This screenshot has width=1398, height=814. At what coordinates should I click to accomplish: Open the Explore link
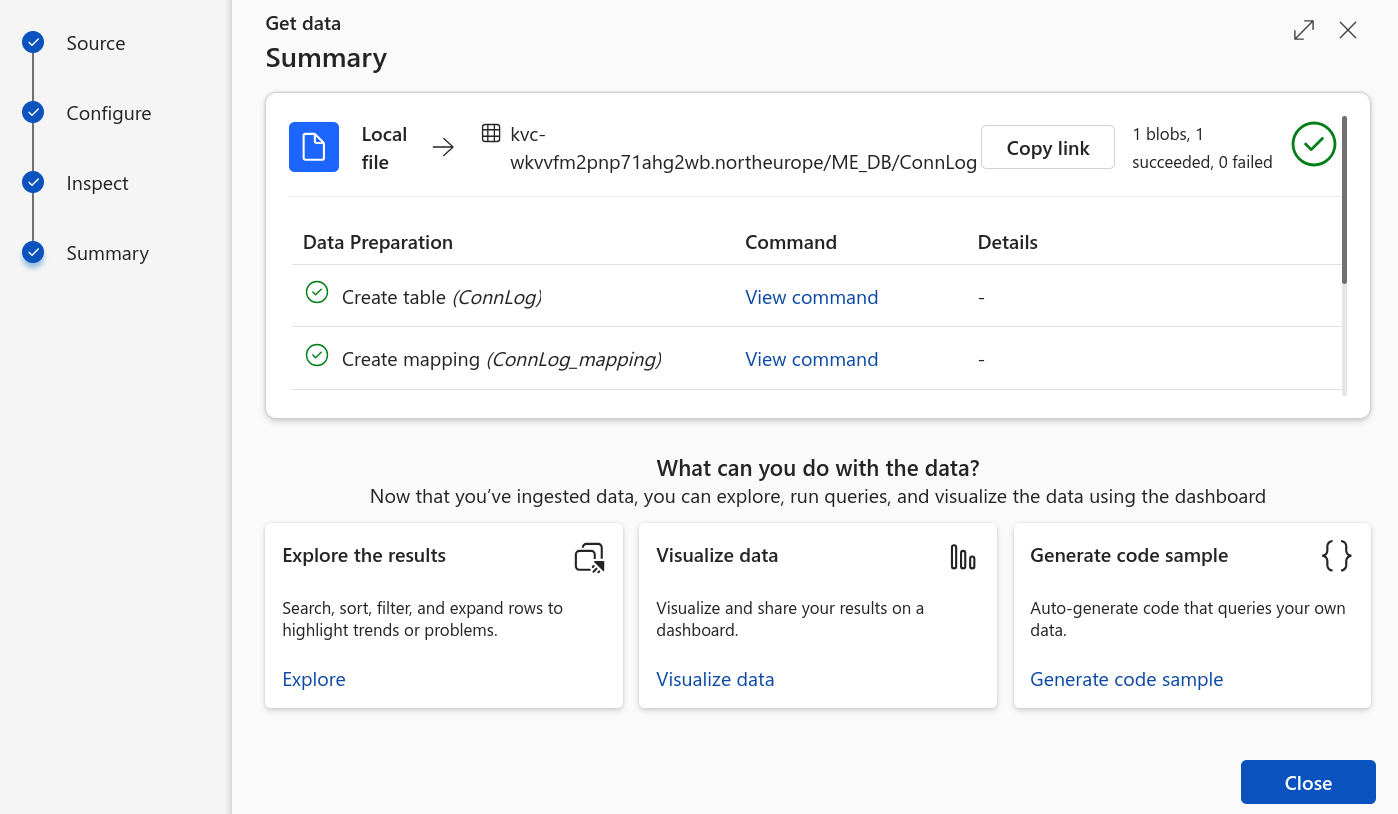[314, 679]
